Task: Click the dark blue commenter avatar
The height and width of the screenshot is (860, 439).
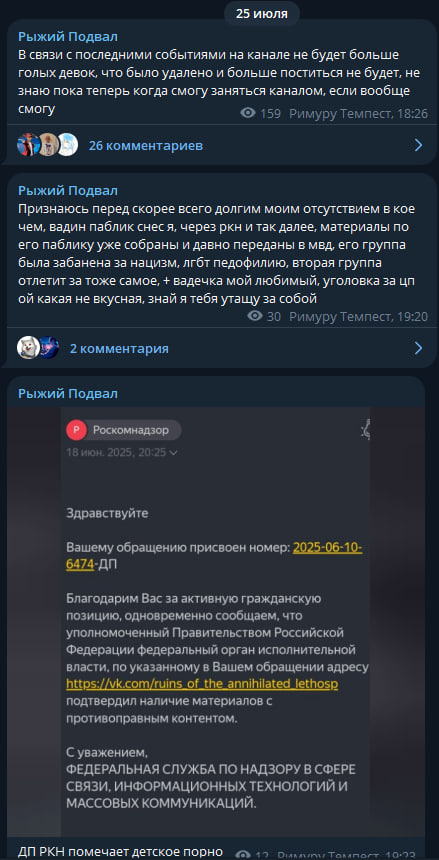Action: [x=48, y=348]
